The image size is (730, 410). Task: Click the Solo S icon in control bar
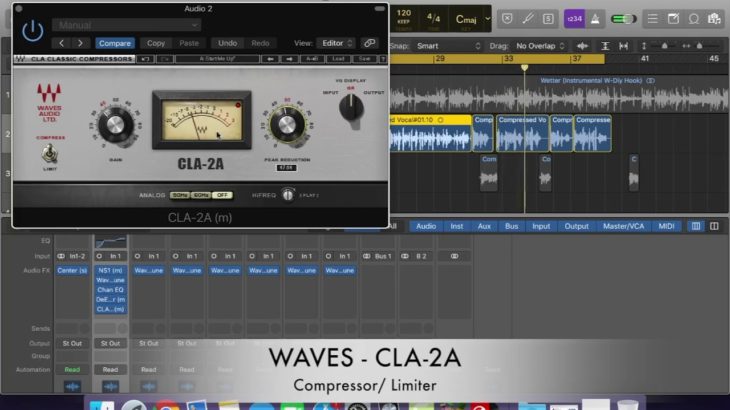[548, 19]
